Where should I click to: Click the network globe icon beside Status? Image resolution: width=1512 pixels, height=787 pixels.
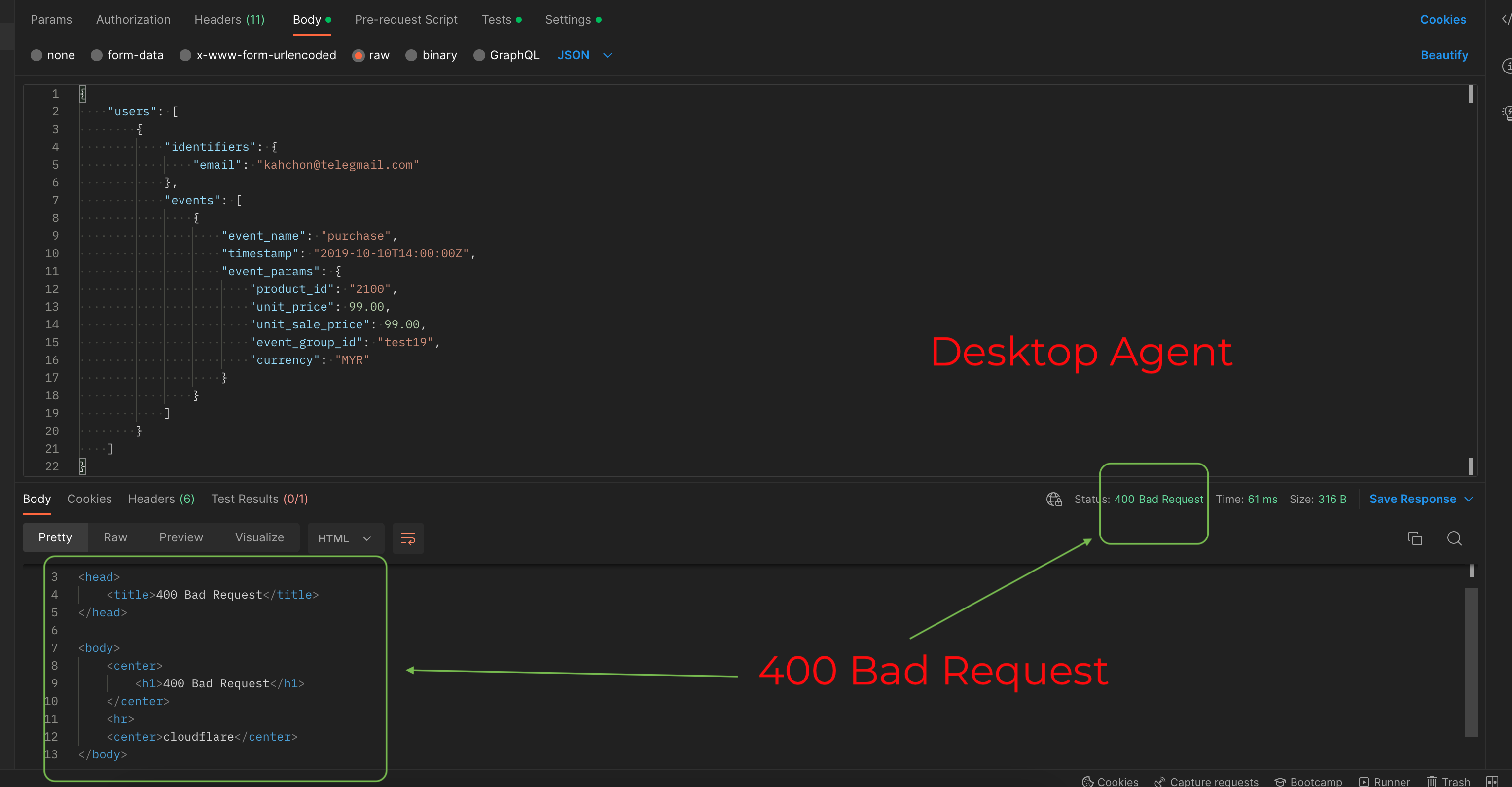coord(1054,499)
